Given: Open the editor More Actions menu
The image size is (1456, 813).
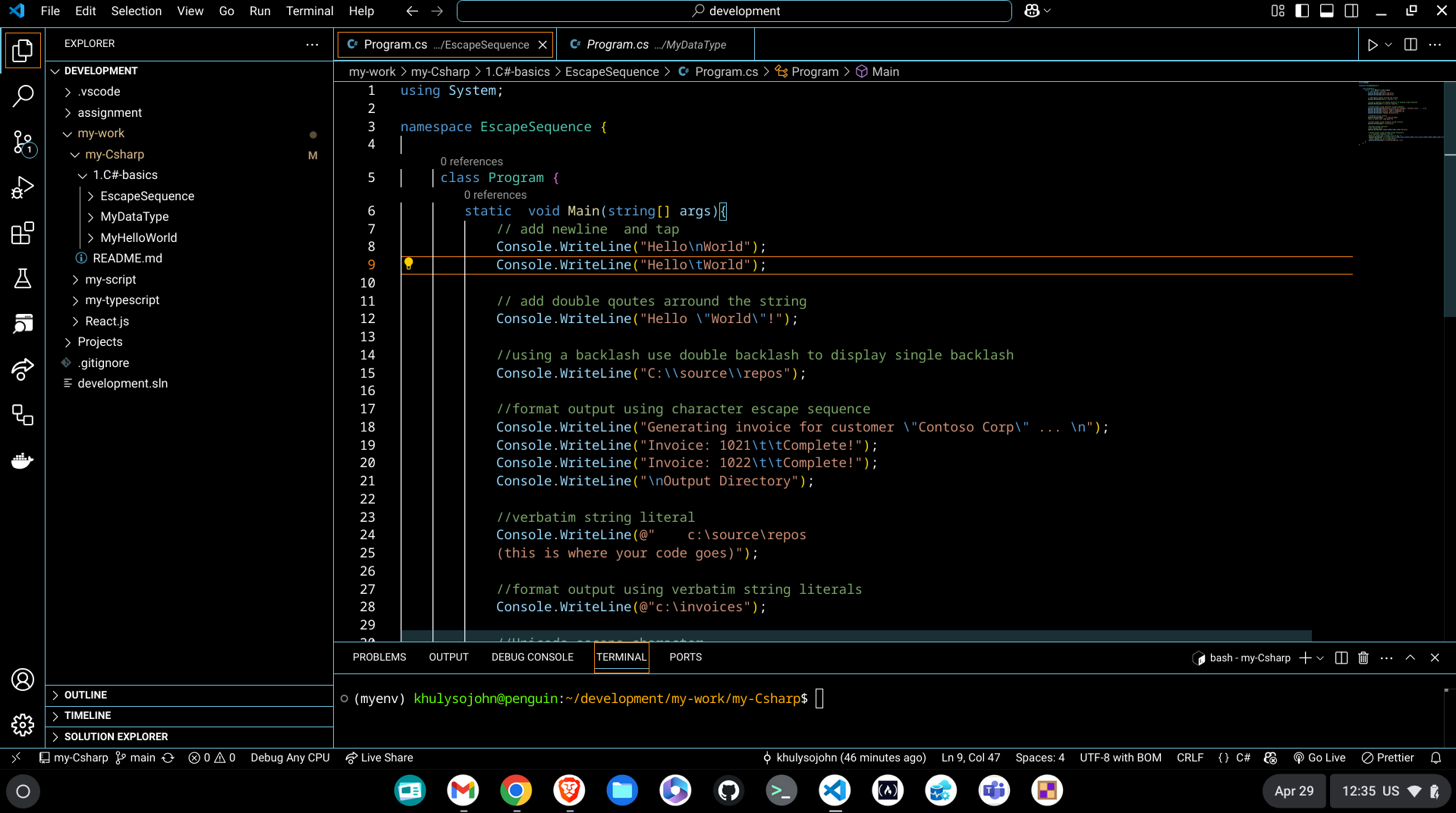Looking at the screenshot, I should (x=1435, y=45).
